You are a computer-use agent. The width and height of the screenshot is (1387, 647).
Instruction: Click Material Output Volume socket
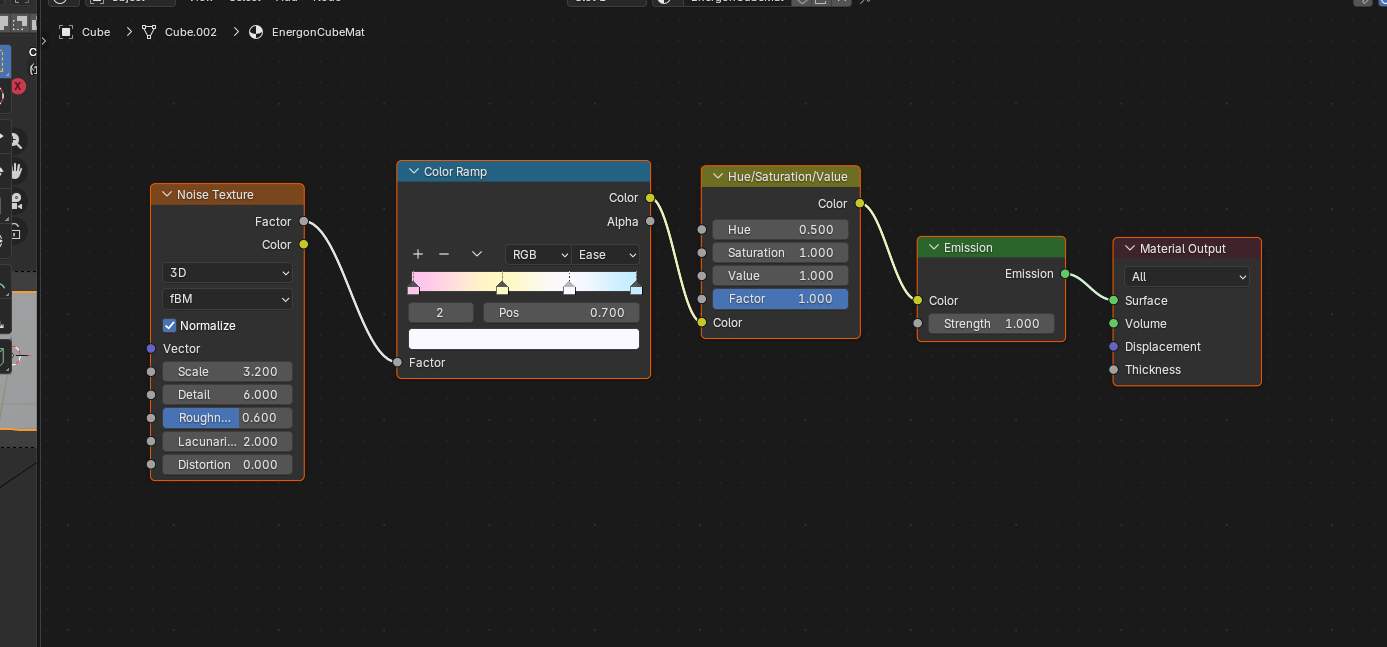(1114, 324)
